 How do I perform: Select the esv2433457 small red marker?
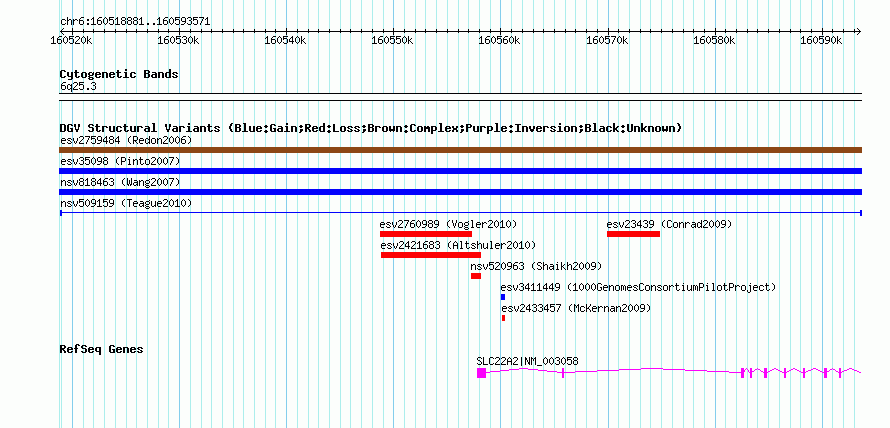click(503, 318)
